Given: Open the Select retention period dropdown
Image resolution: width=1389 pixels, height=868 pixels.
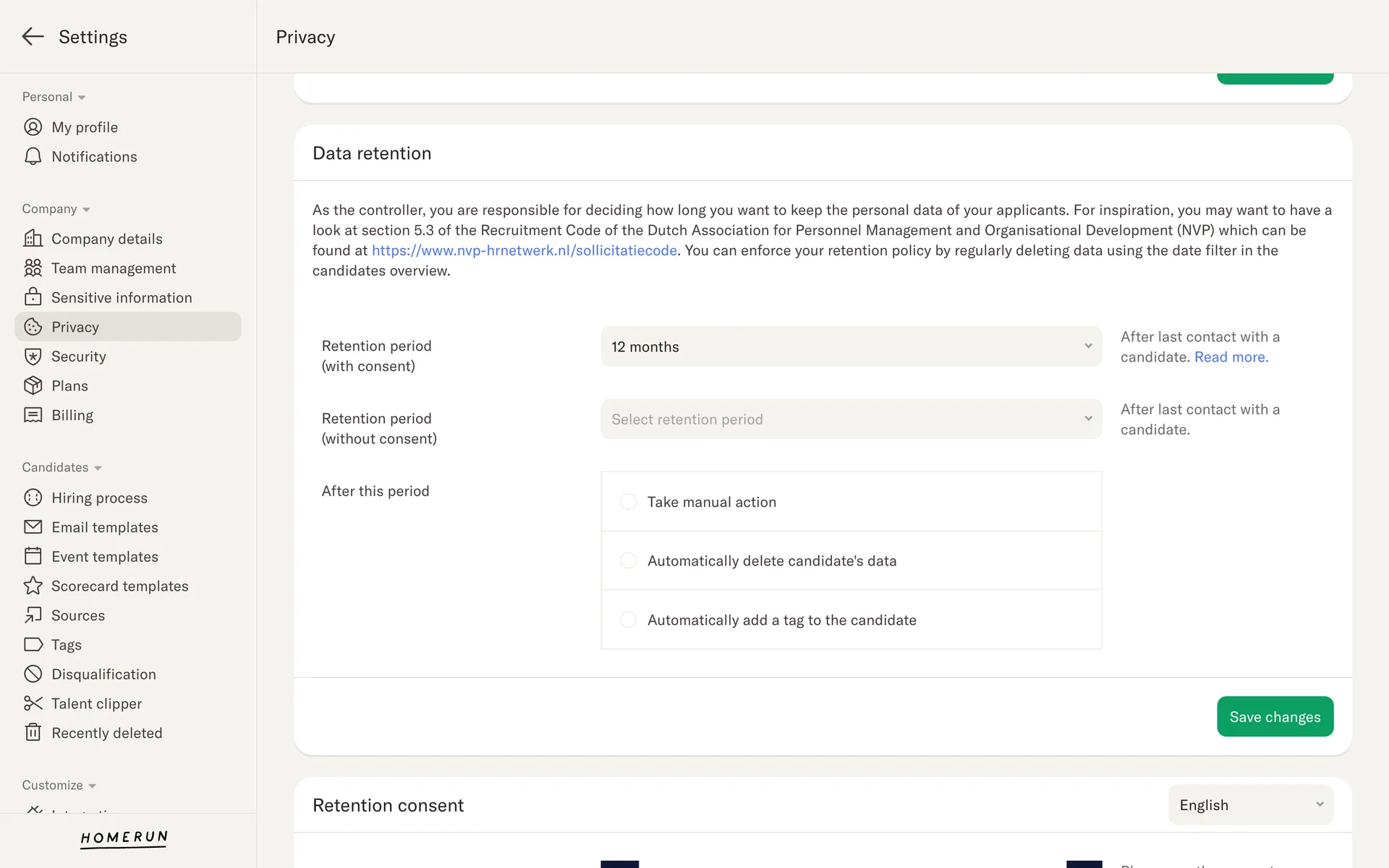Looking at the screenshot, I should tap(851, 420).
